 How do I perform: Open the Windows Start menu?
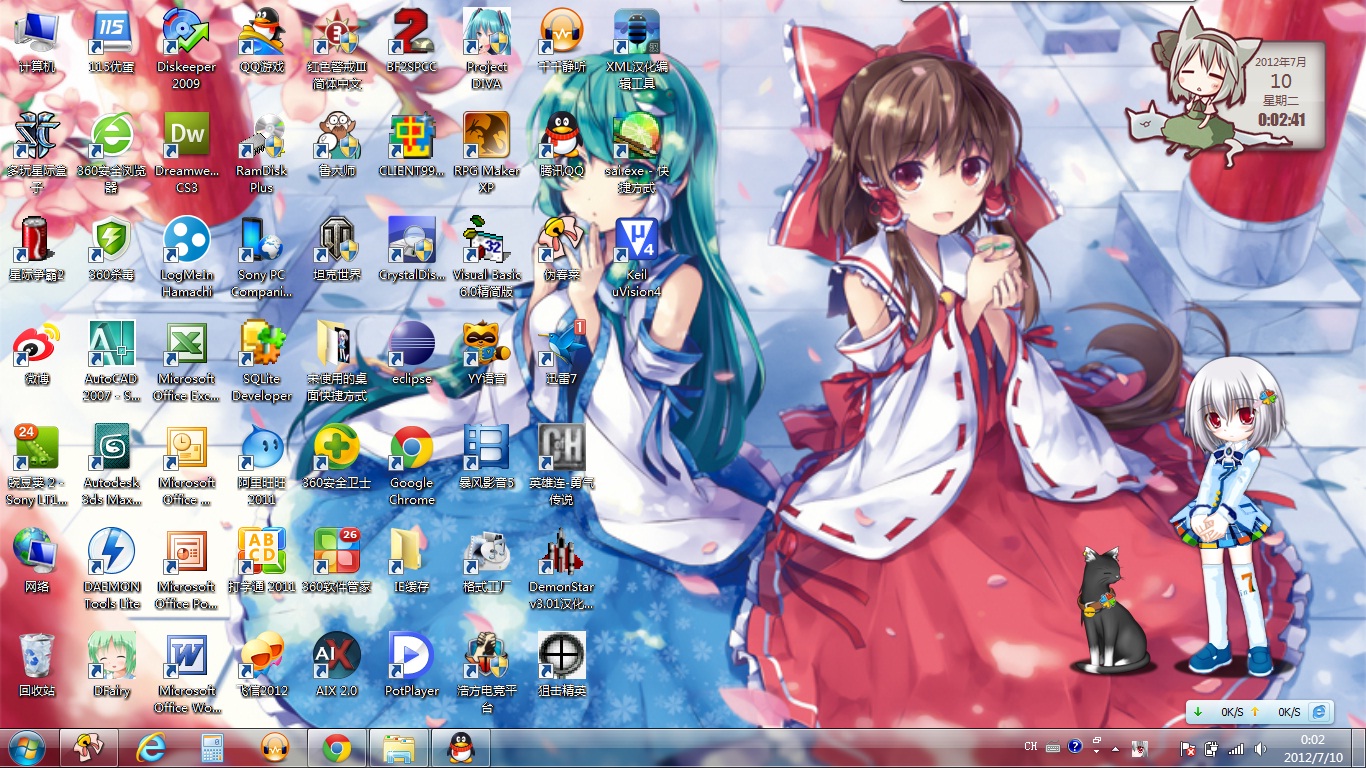pyautogui.click(x=27, y=748)
